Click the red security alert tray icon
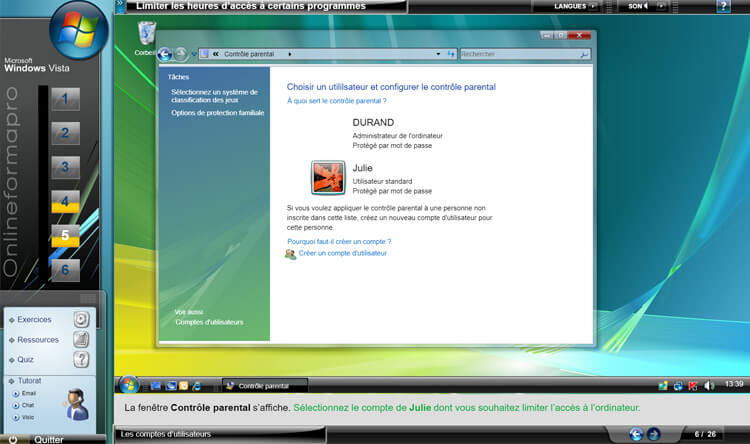 (x=693, y=386)
